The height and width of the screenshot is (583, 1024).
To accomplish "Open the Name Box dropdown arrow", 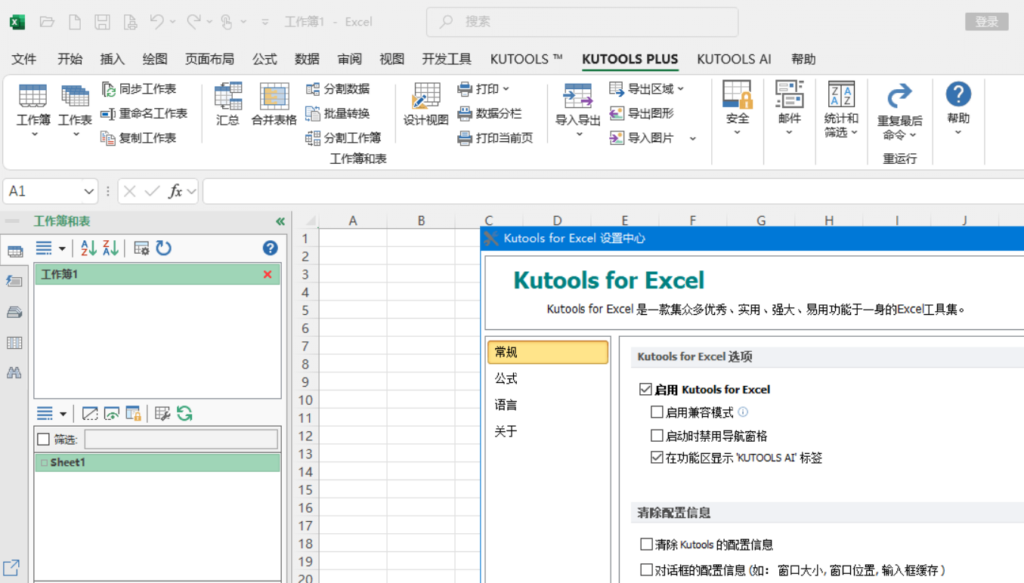I will point(89,191).
